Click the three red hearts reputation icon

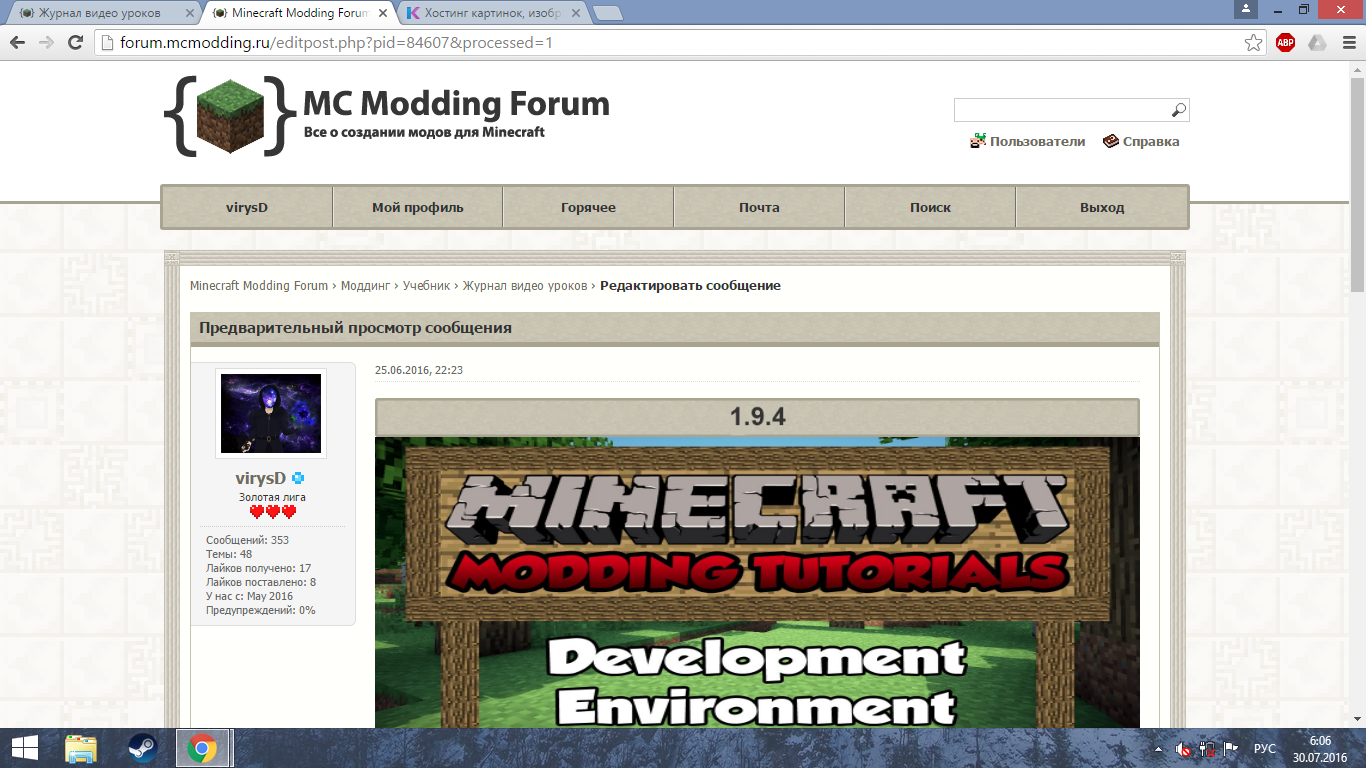pos(273,512)
